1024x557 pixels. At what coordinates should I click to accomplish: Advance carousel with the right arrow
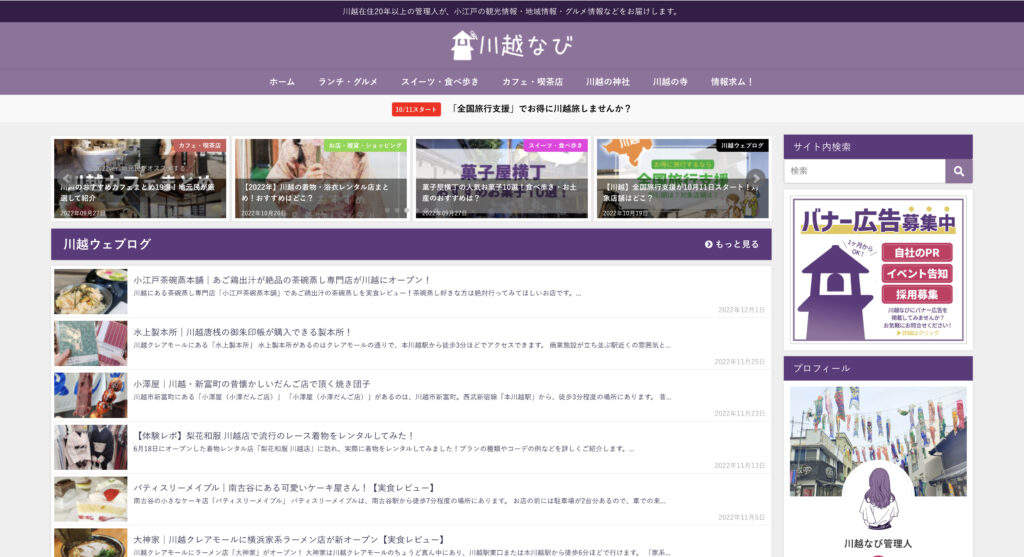click(x=757, y=179)
